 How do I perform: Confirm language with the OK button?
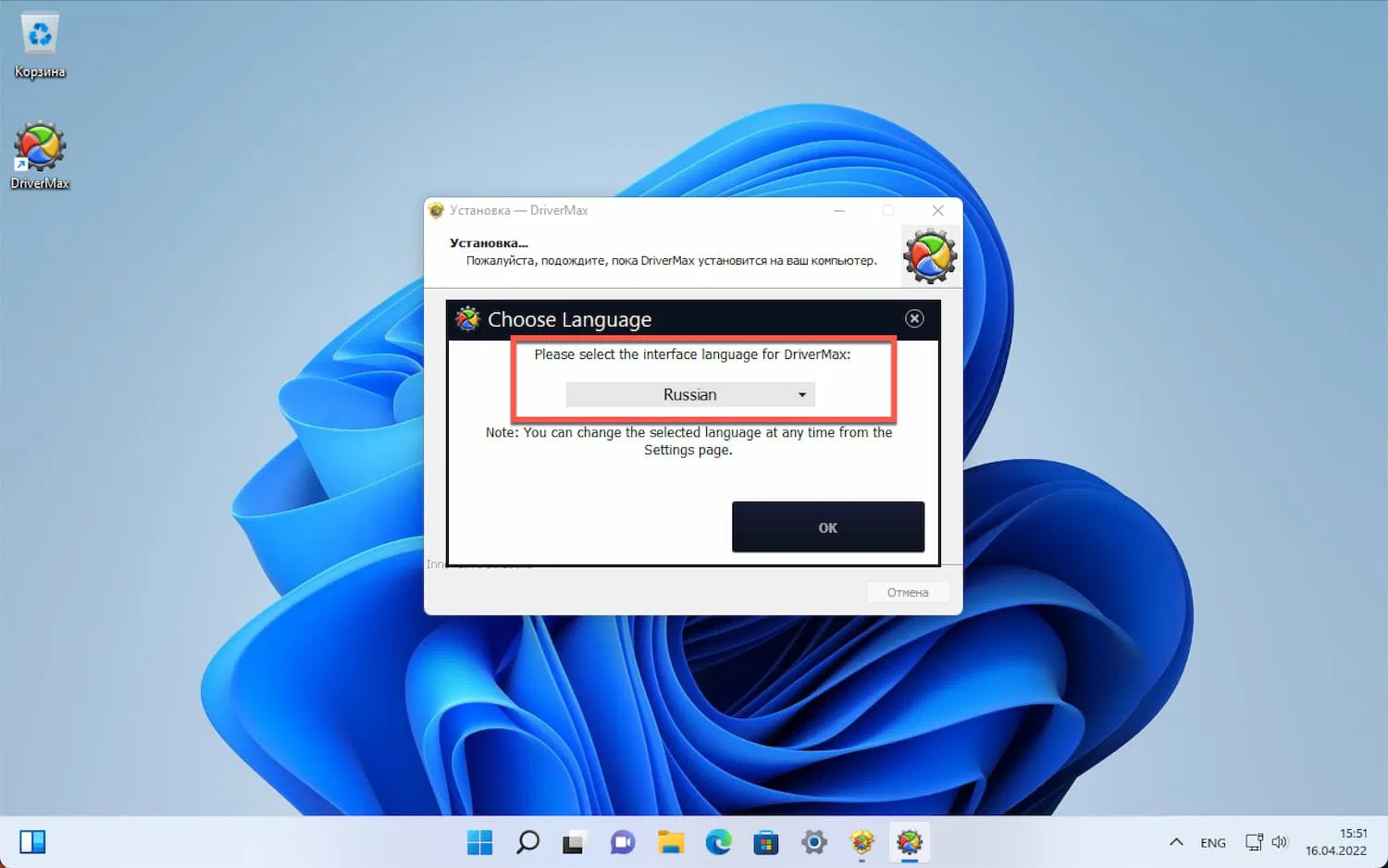[x=828, y=527]
